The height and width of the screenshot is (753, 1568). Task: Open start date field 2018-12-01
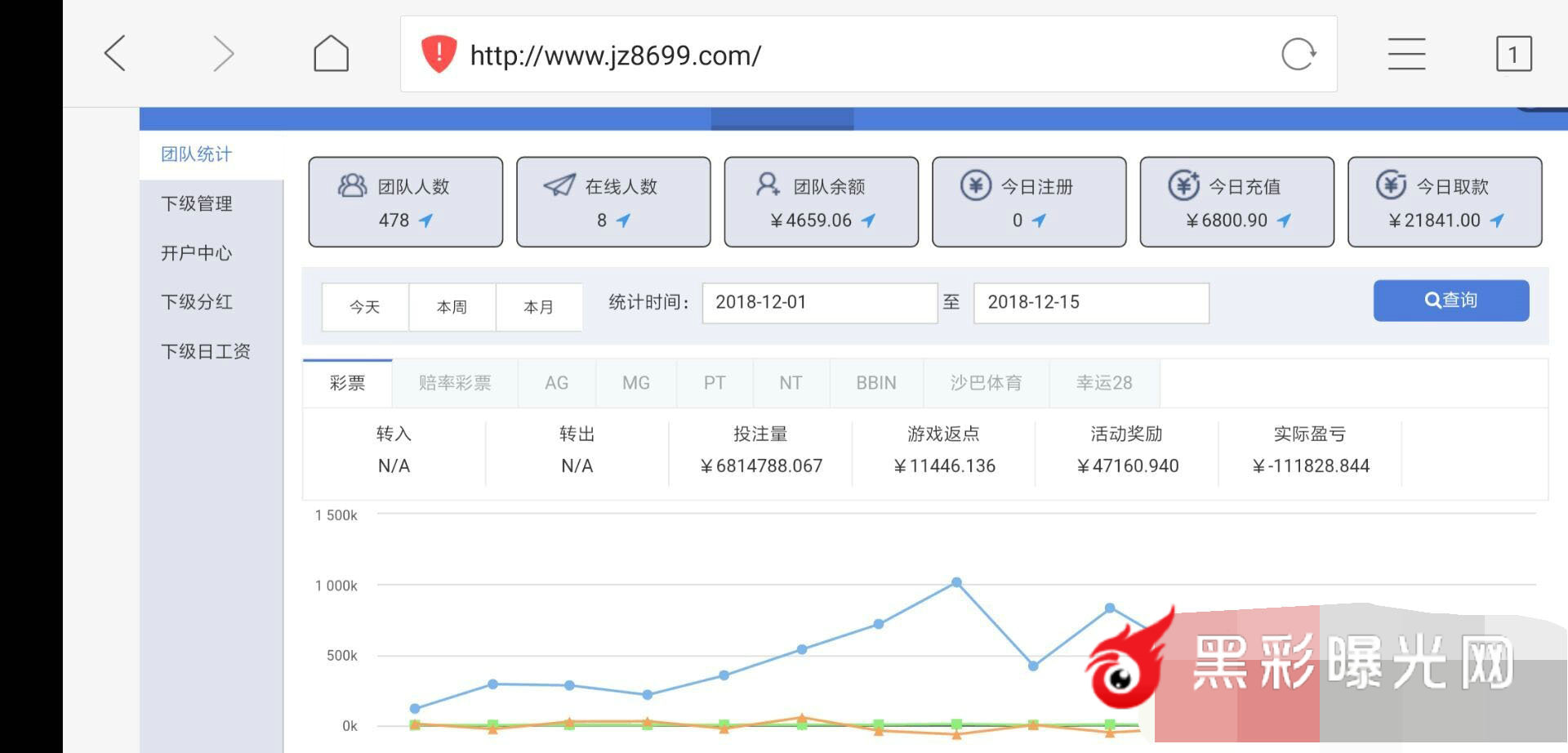point(819,303)
